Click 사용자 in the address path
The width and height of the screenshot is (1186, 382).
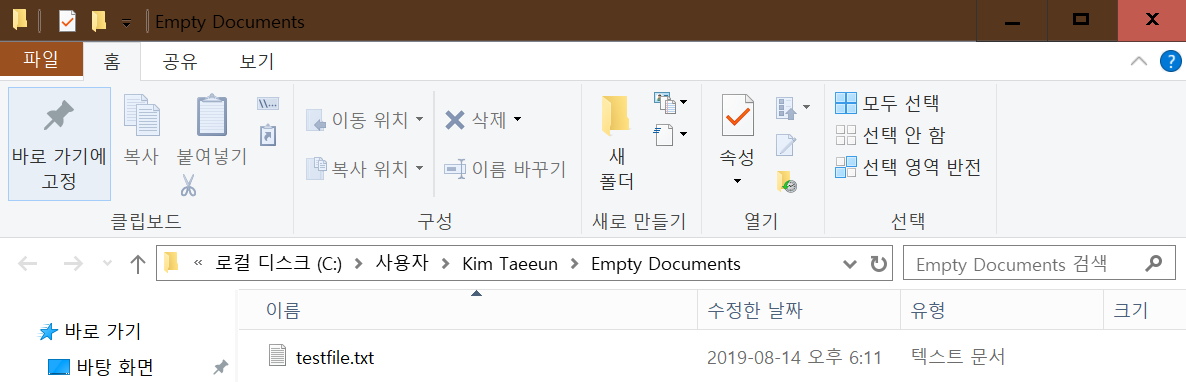pos(402,264)
